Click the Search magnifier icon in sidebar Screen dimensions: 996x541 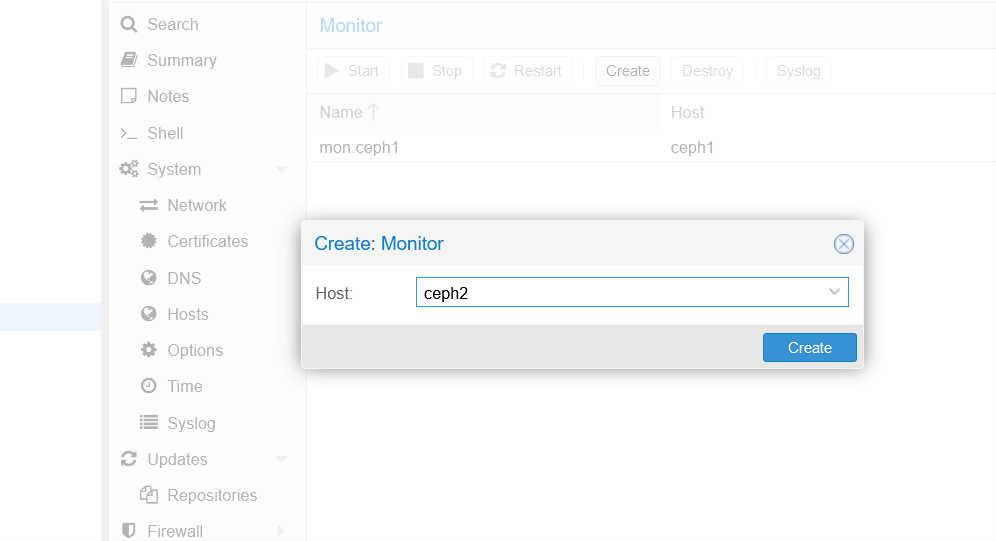[128, 24]
